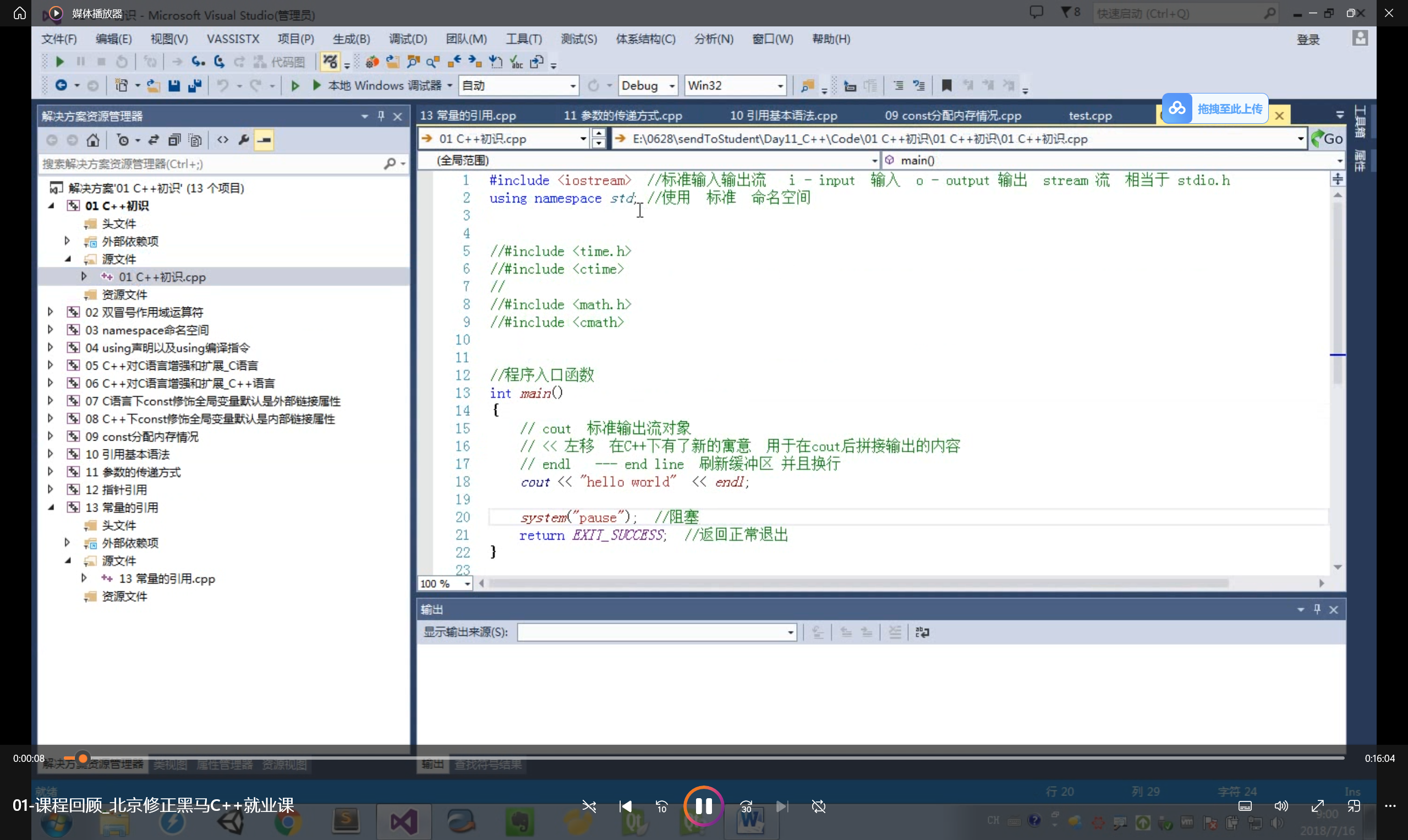Toggle shuffle in media player
The image size is (1408, 840).
[589, 806]
